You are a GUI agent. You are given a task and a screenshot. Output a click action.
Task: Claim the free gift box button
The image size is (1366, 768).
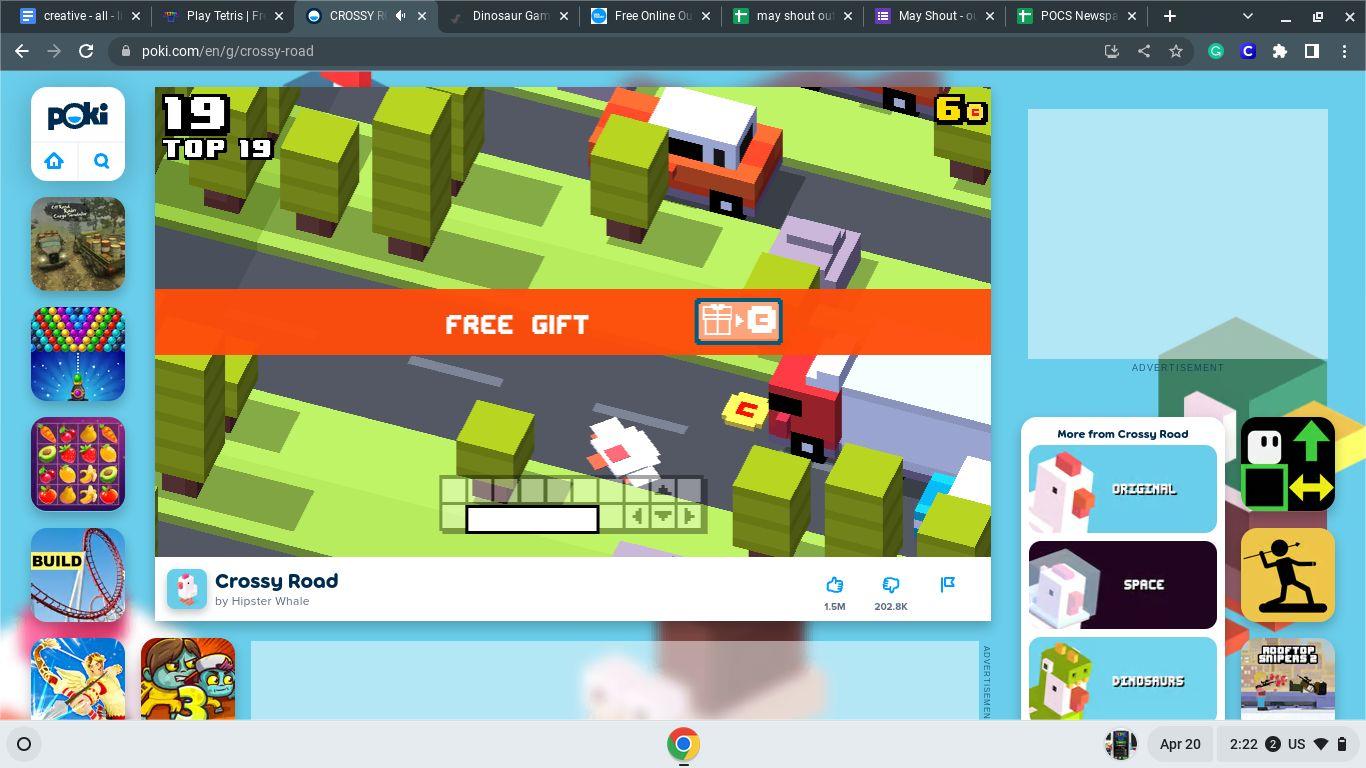pos(738,322)
